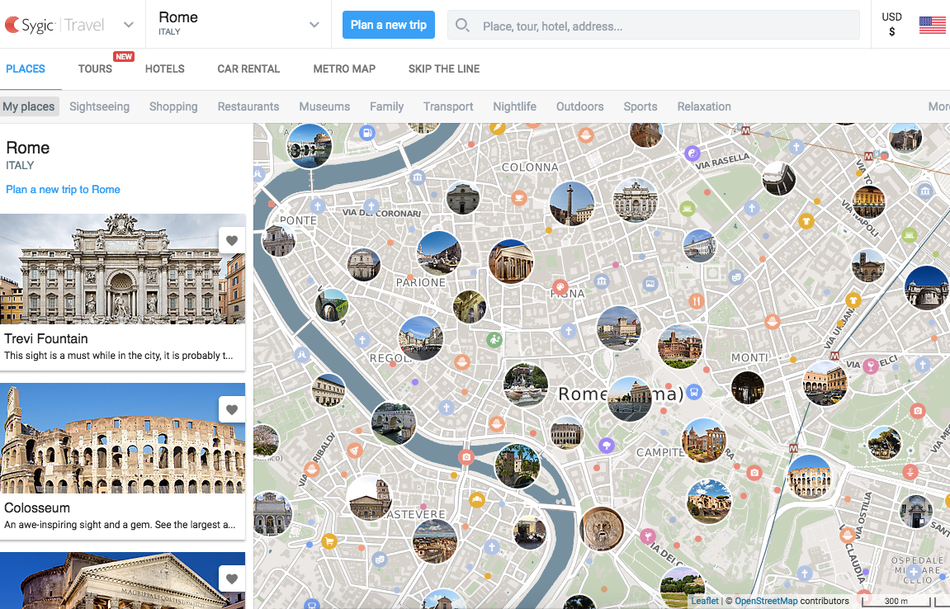
Task: Click the Mouth of Truth map marker
Action: click(x=602, y=529)
